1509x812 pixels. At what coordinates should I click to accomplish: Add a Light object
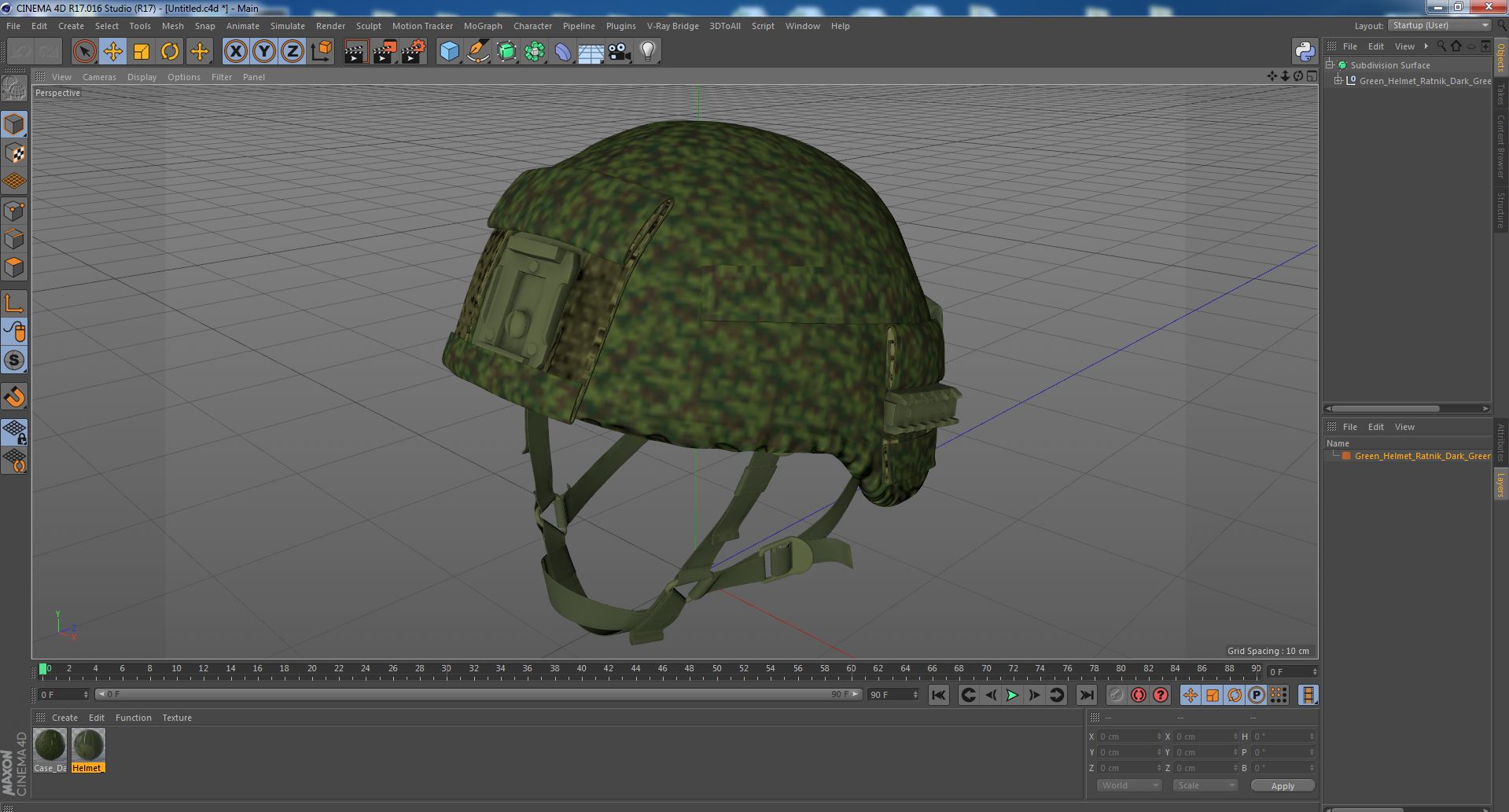[x=647, y=52]
